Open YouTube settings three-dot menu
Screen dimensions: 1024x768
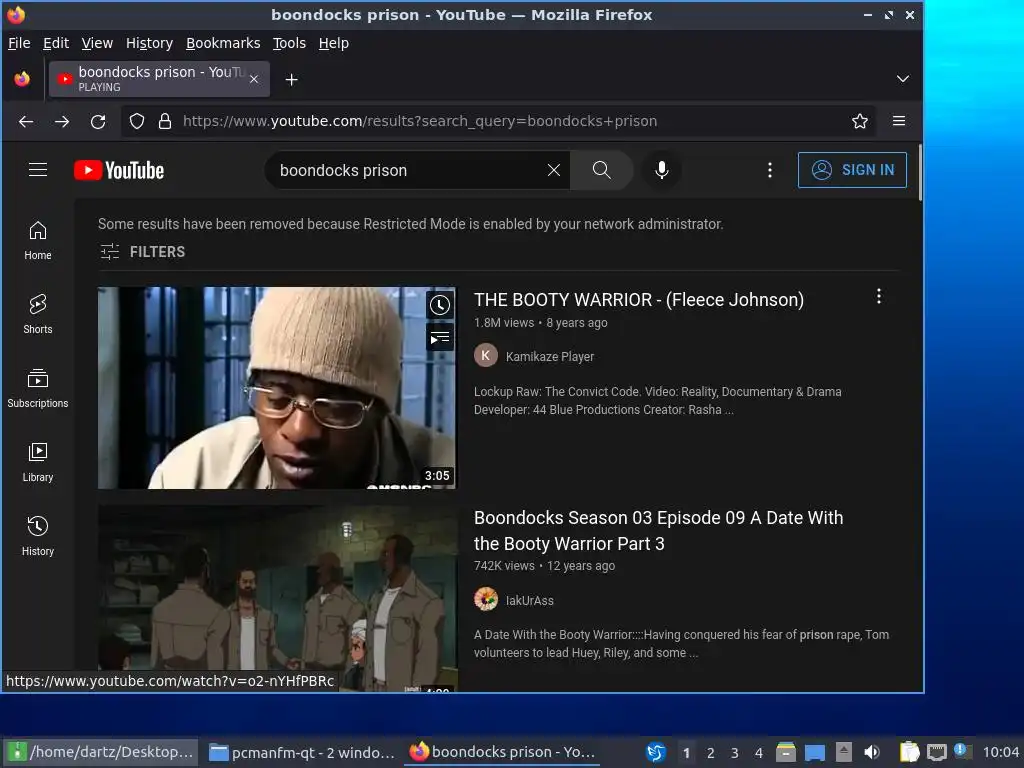click(770, 170)
